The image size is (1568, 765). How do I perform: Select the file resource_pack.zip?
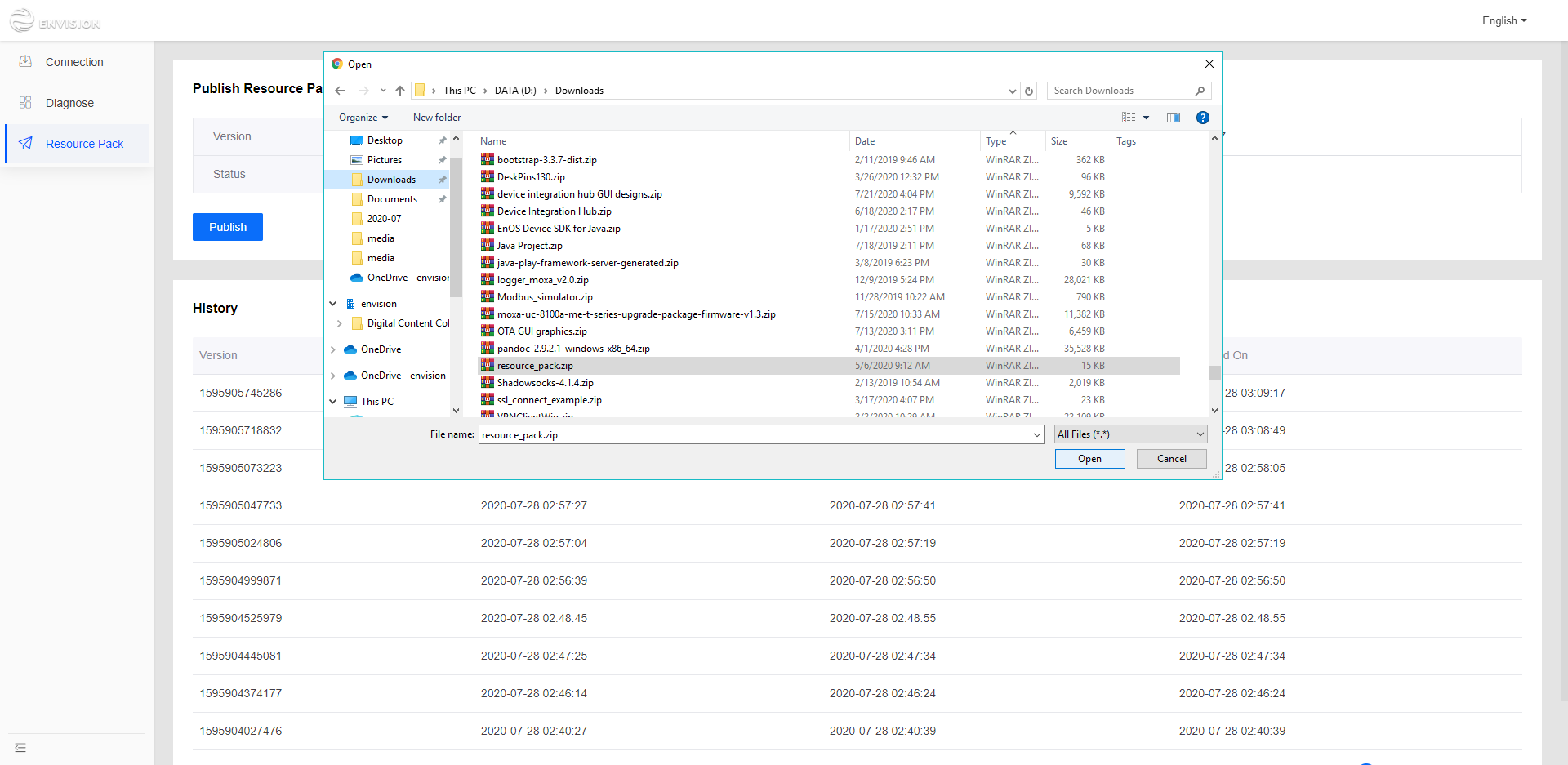pos(535,366)
